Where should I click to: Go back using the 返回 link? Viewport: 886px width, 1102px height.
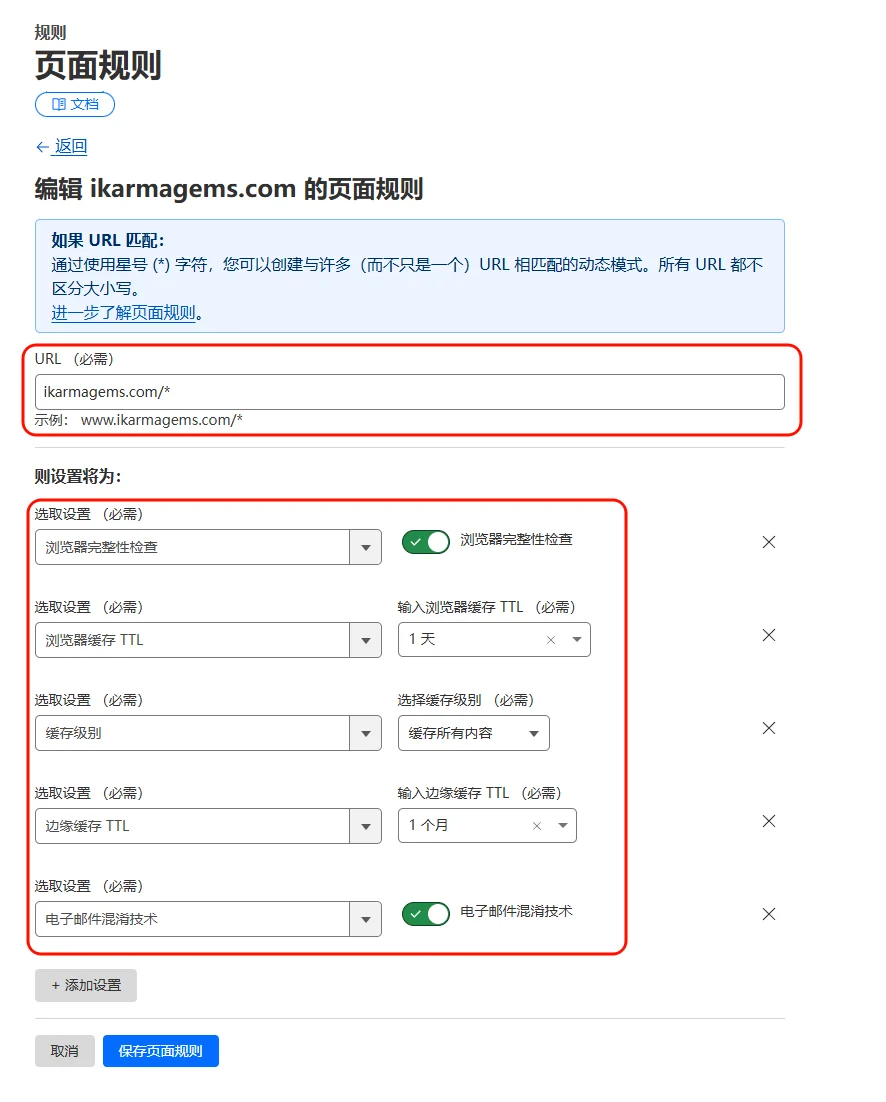click(62, 146)
